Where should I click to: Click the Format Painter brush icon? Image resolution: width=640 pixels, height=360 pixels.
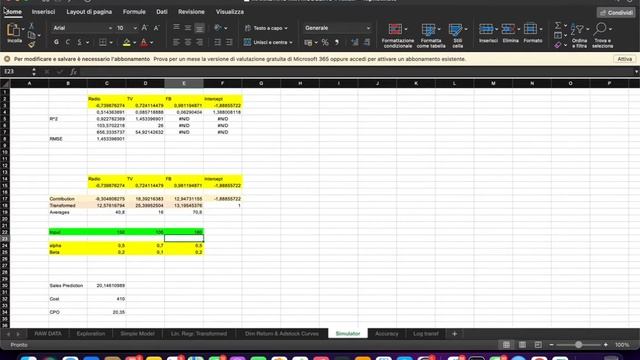[x=31, y=44]
